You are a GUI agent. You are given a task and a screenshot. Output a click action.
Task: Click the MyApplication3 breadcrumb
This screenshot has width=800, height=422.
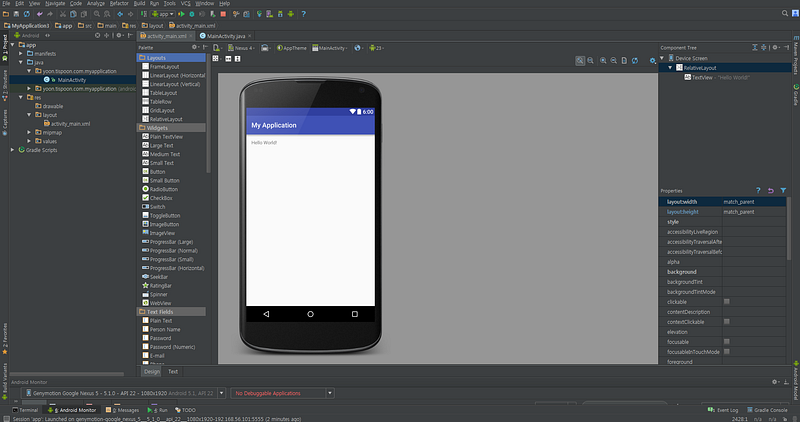tap(27, 26)
